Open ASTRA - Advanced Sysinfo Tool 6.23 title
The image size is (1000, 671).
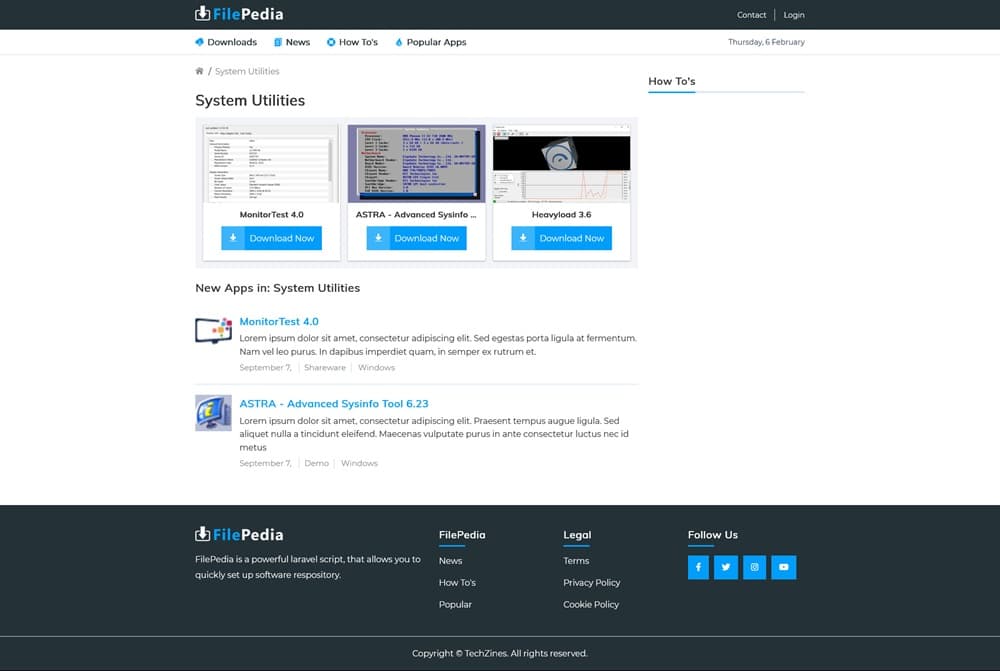(334, 404)
